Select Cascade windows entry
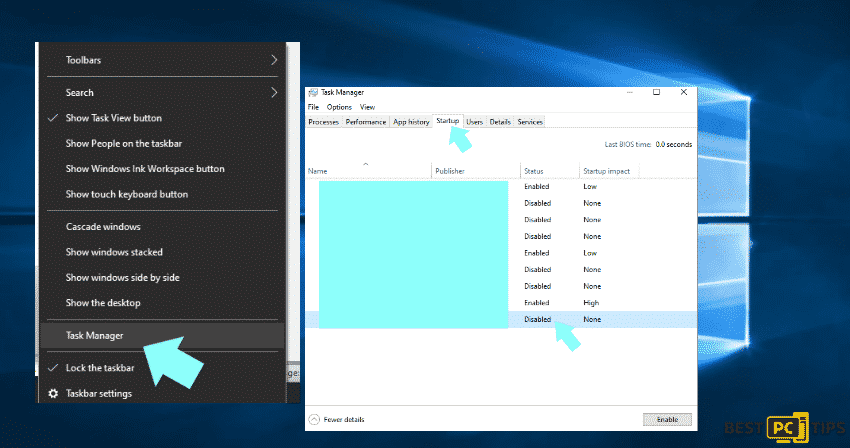 [103, 227]
